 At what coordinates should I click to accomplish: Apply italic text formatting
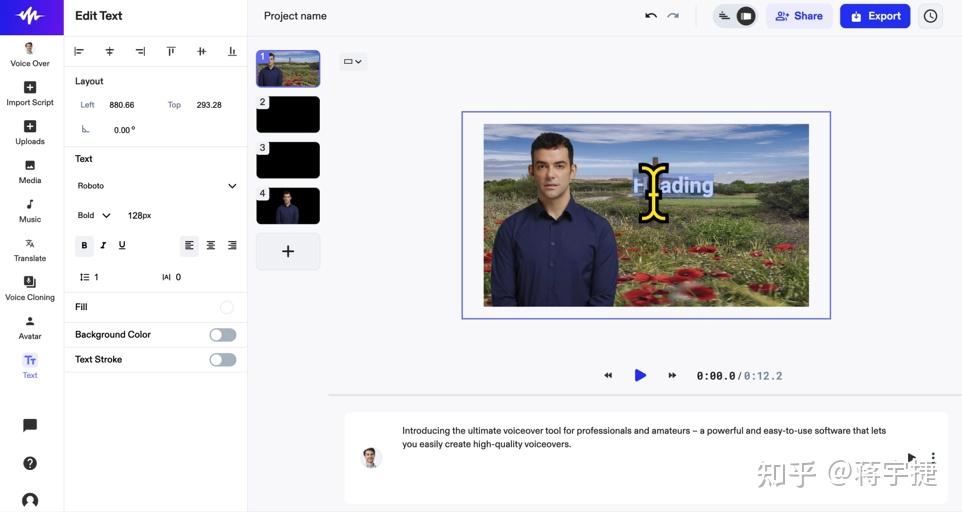point(103,245)
